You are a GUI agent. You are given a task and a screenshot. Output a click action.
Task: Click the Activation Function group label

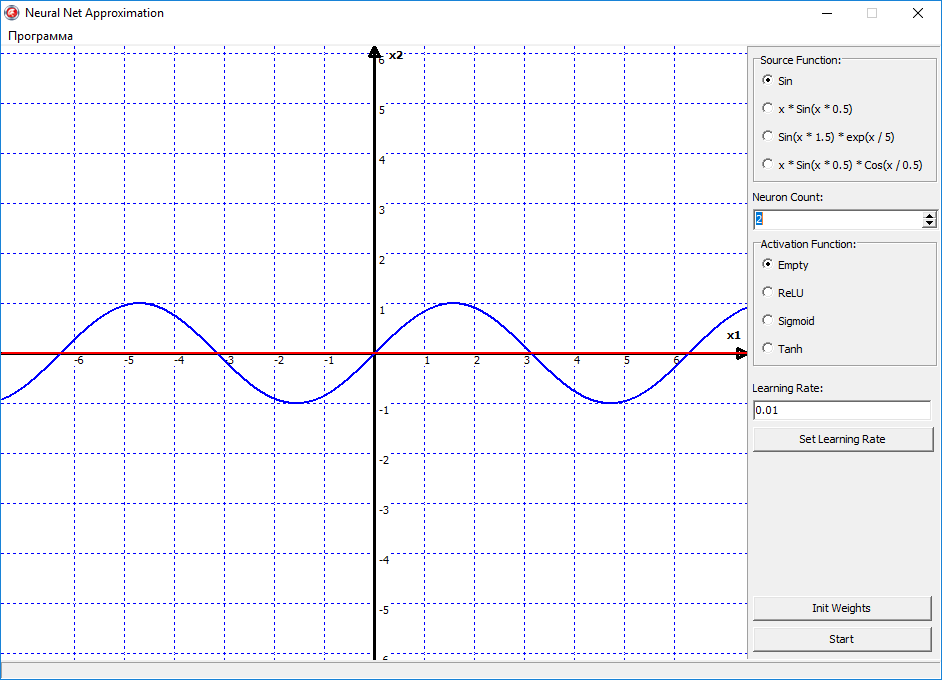[808, 244]
